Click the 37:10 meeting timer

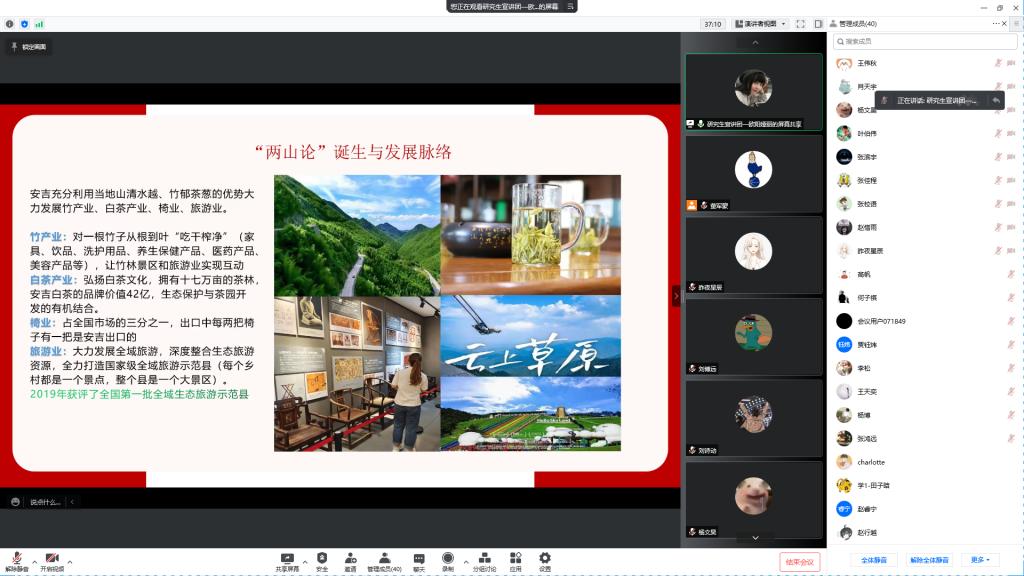[x=712, y=24]
